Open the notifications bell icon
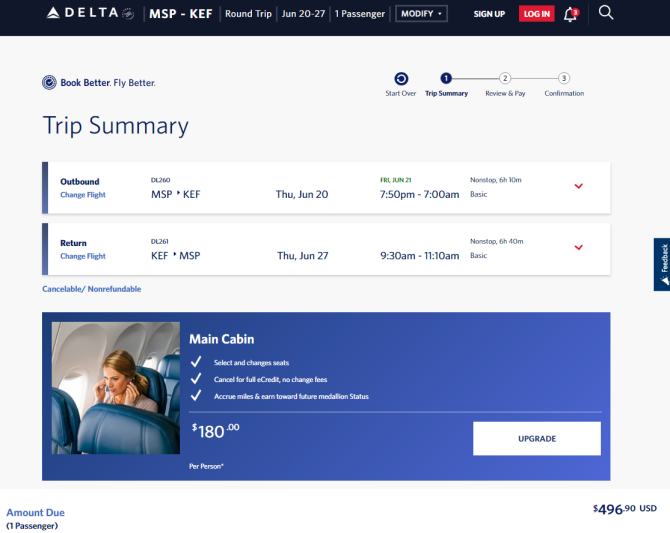This screenshot has width=670, height=533. tap(571, 14)
